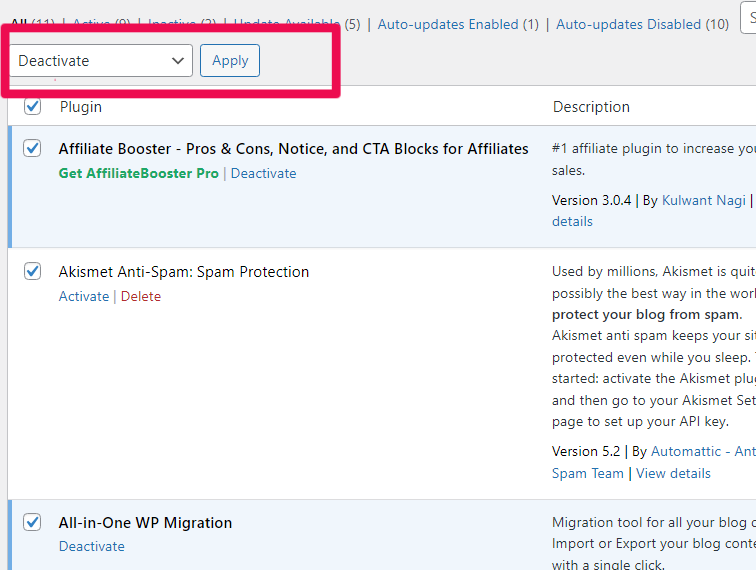Uncheck the Affiliate Booster plugin checkbox
The height and width of the screenshot is (570, 756).
click(32, 148)
